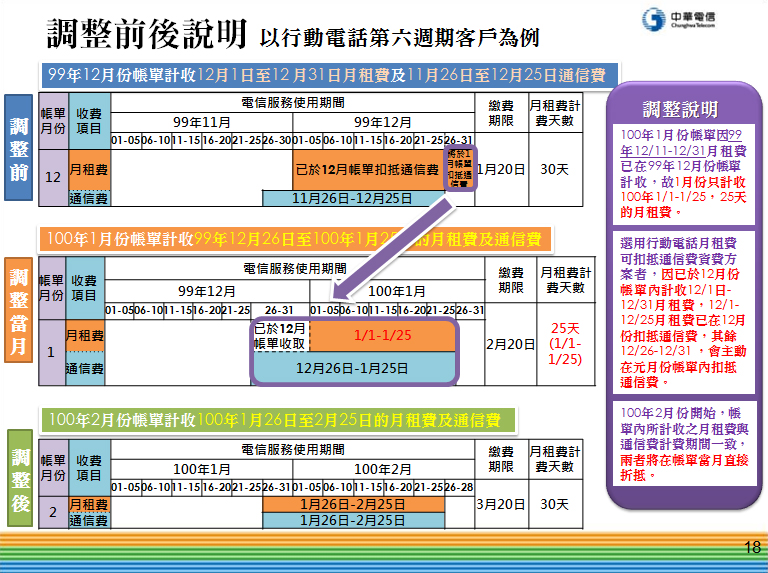Click the 11月26日-12月25日 blue bar
This screenshot has width=768, height=573.
tap(353, 198)
